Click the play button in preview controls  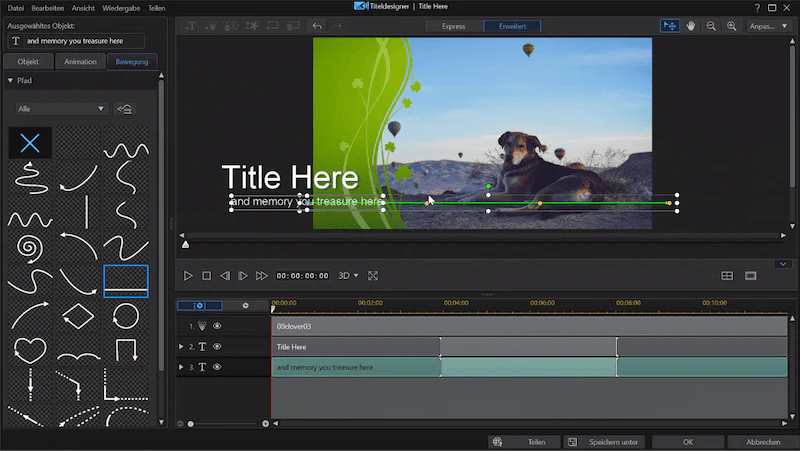coord(188,275)
